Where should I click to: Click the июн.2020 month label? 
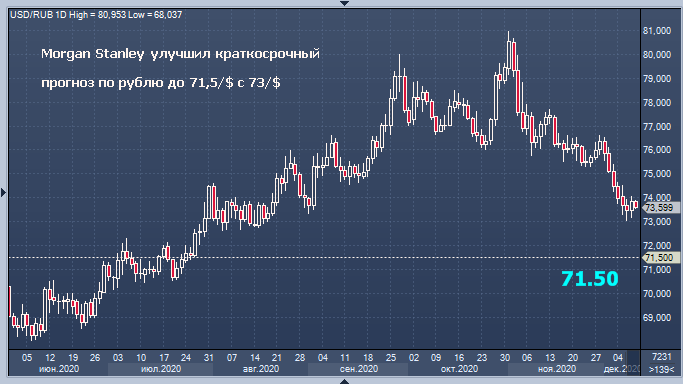click(59, 369)
